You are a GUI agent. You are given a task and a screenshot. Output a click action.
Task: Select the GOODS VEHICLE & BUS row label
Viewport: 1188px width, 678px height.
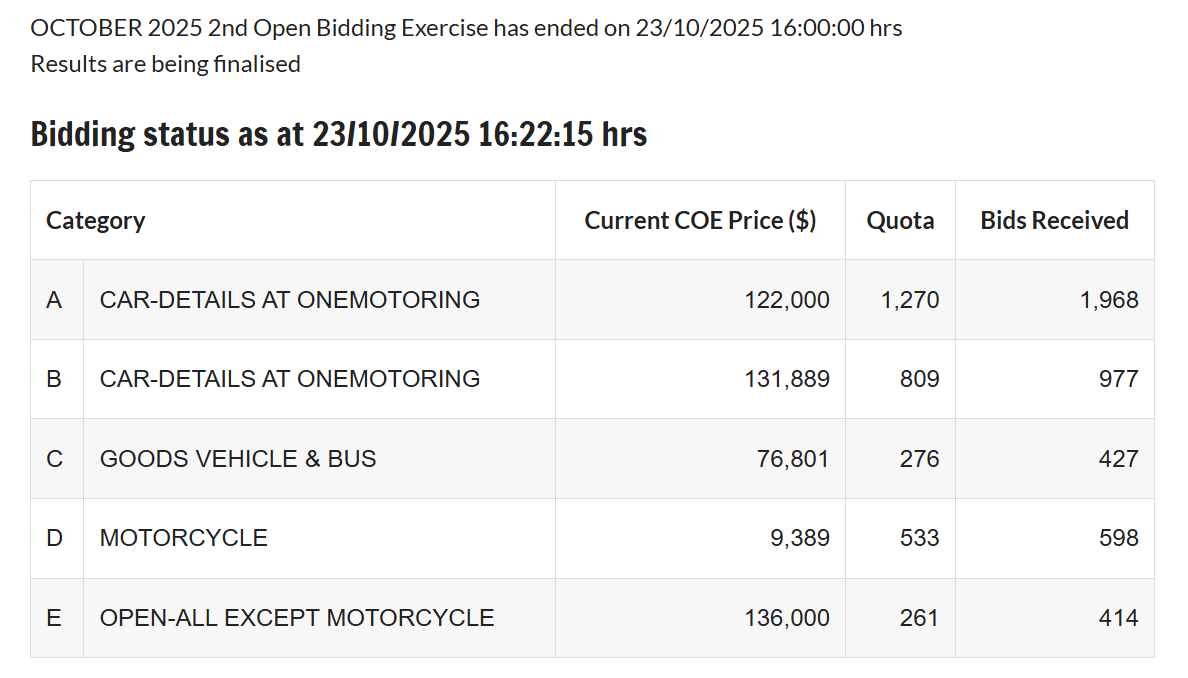[238, 459]
